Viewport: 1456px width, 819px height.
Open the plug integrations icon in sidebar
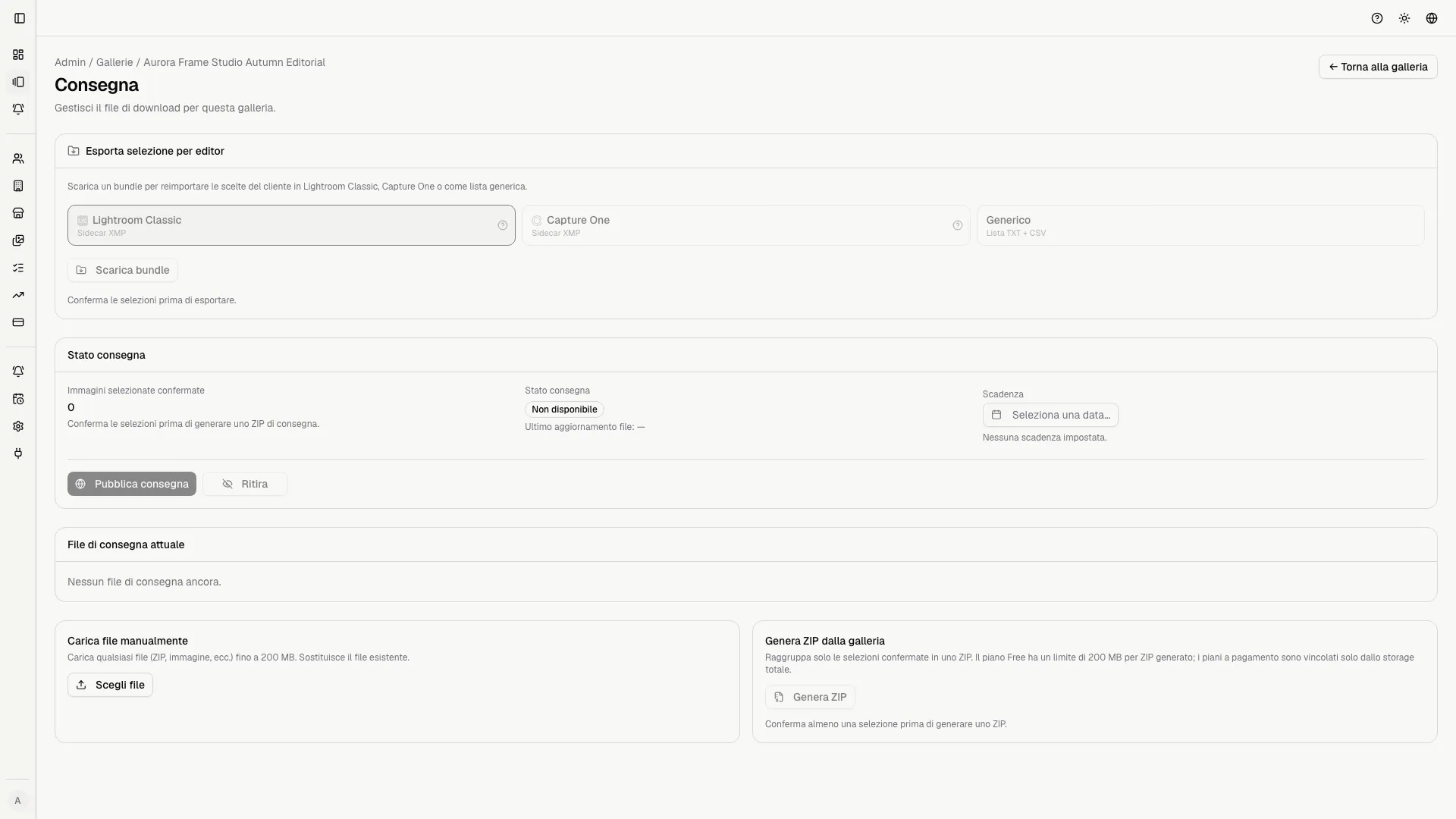click(x=18, y=453)
